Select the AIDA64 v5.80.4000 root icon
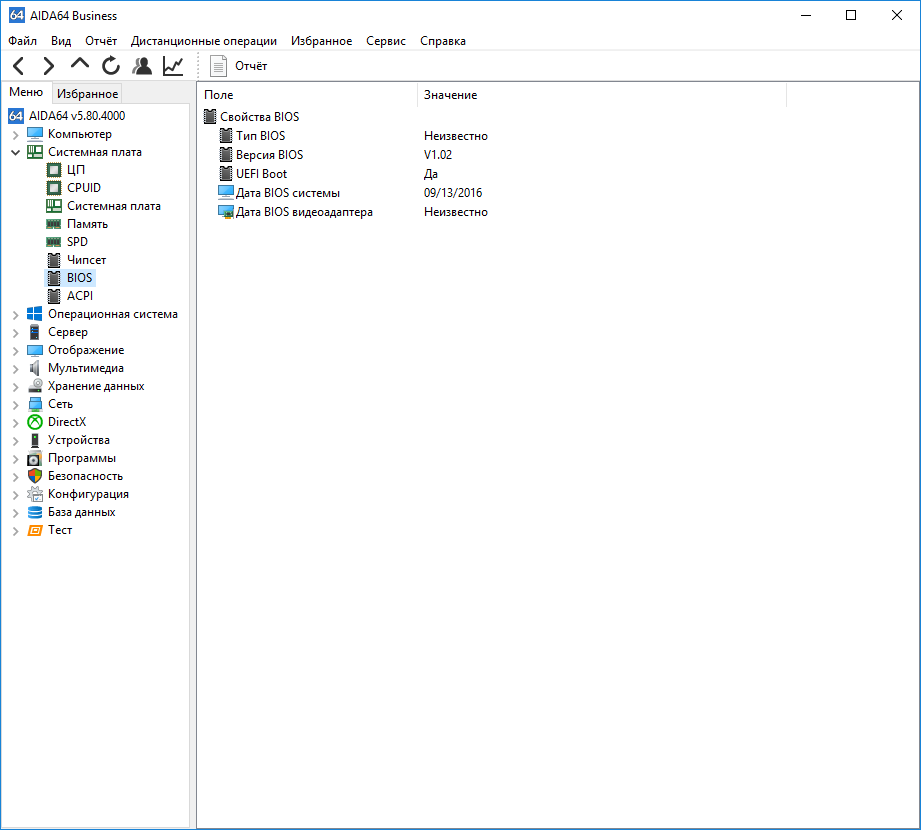 pyautogui.click(x=16, y=116)
